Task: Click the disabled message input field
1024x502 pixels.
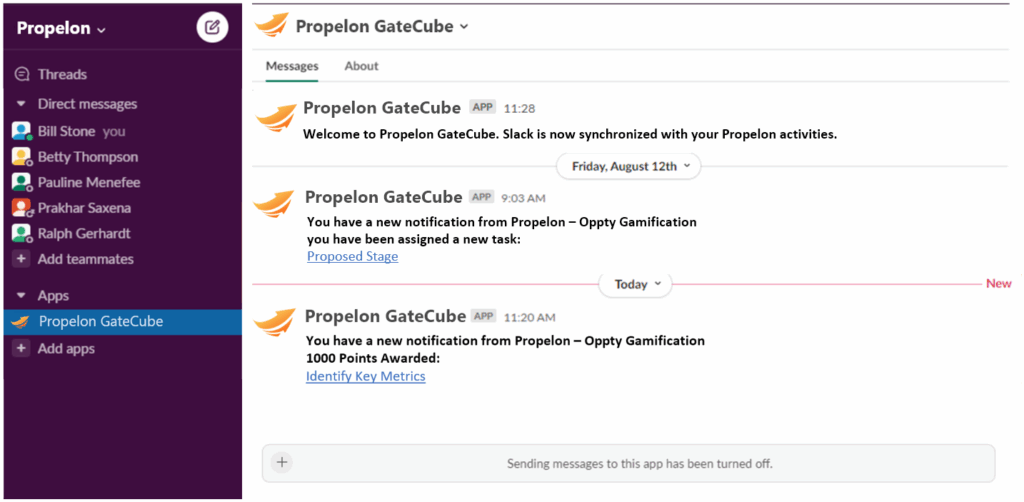Action: (x=628, y=463)
